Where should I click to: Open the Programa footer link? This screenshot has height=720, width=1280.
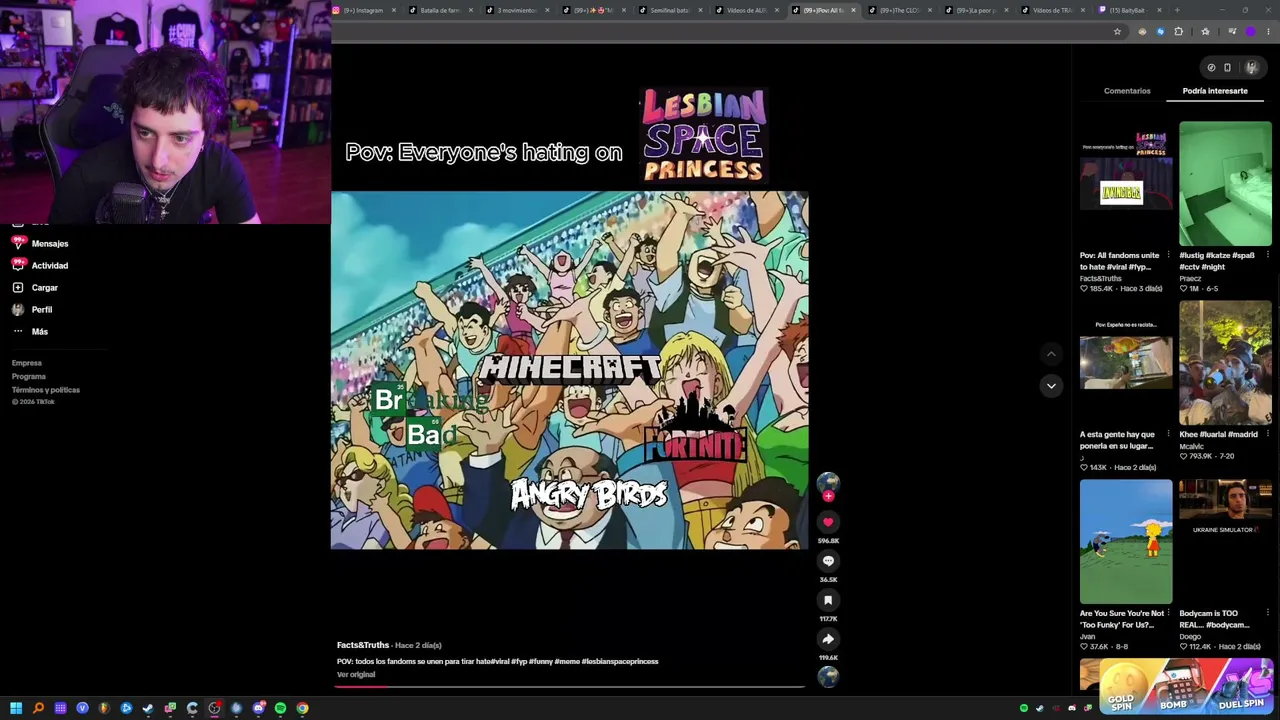[x=29, y=377]
